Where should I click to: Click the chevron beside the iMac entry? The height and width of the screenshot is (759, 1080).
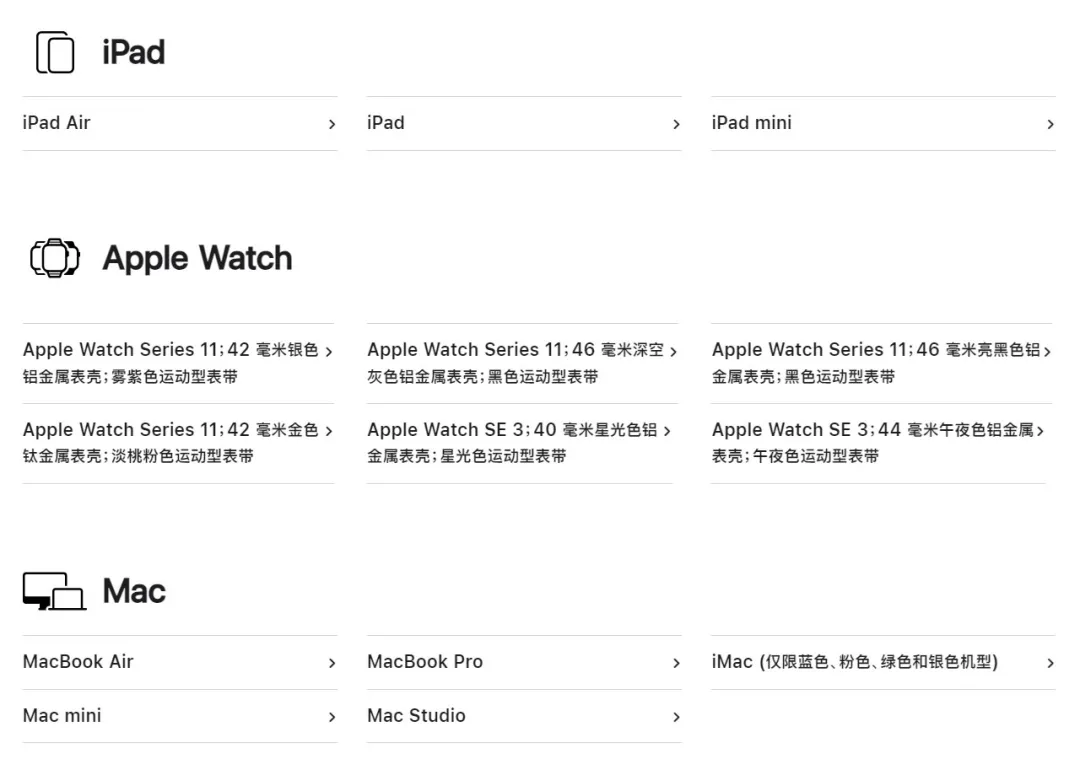point(1049,663)
